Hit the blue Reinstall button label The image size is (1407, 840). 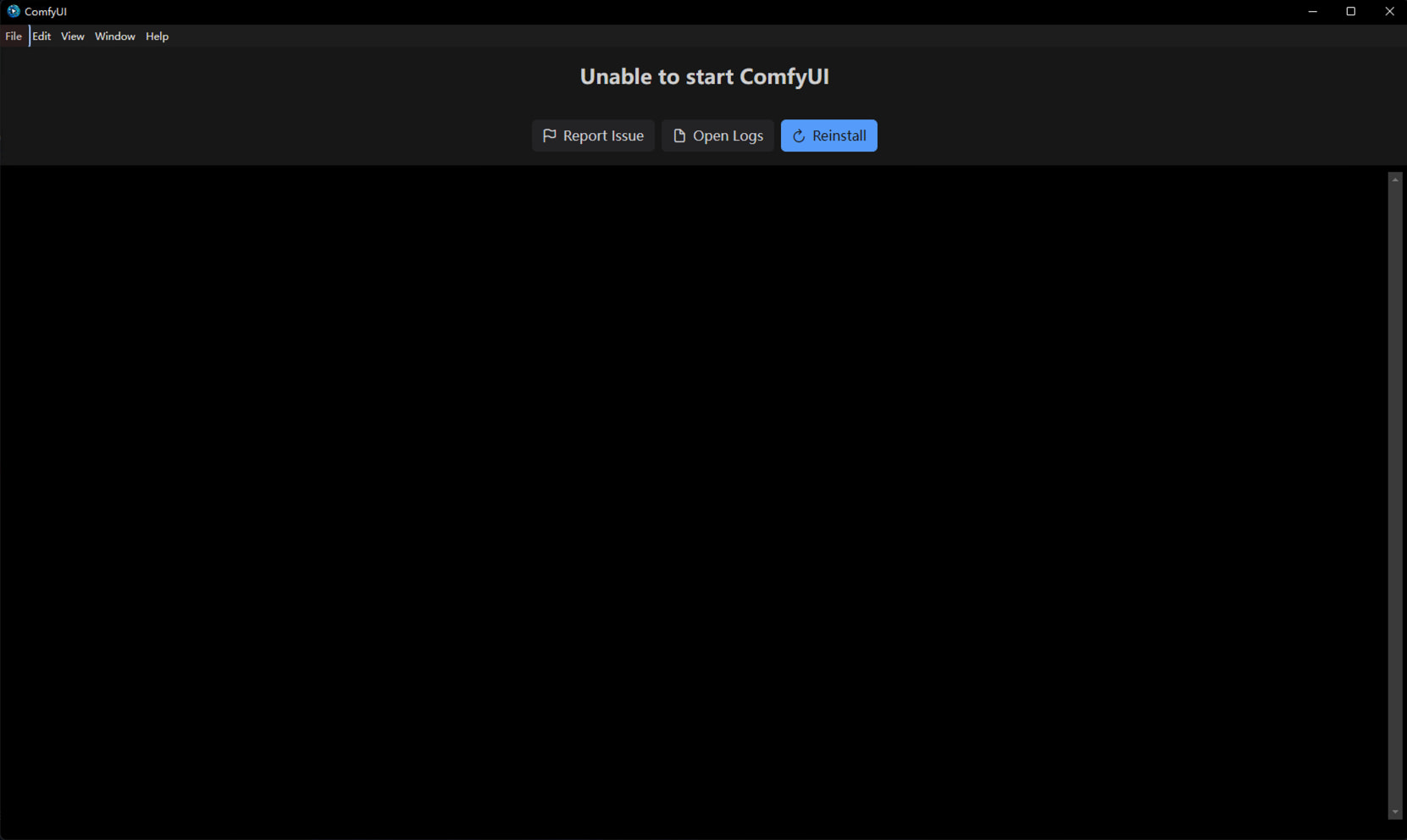tap(839, 135)
